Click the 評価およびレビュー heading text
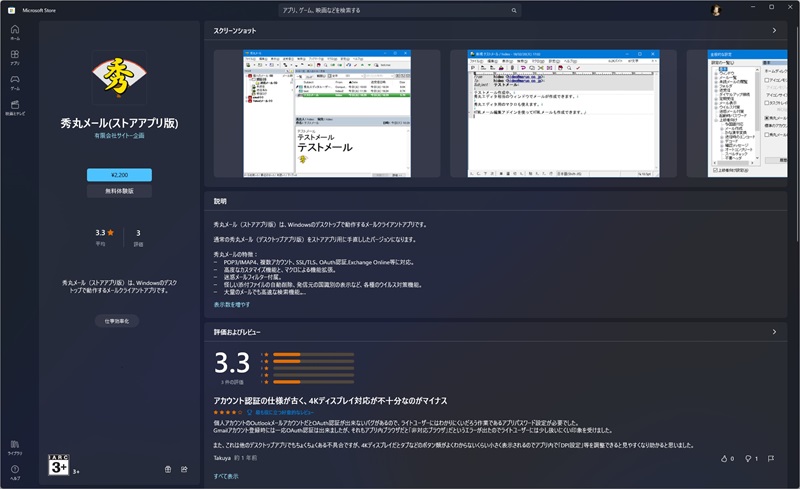Image resolution: width=800 pixels, height=489 pixels. click(237, 332)
